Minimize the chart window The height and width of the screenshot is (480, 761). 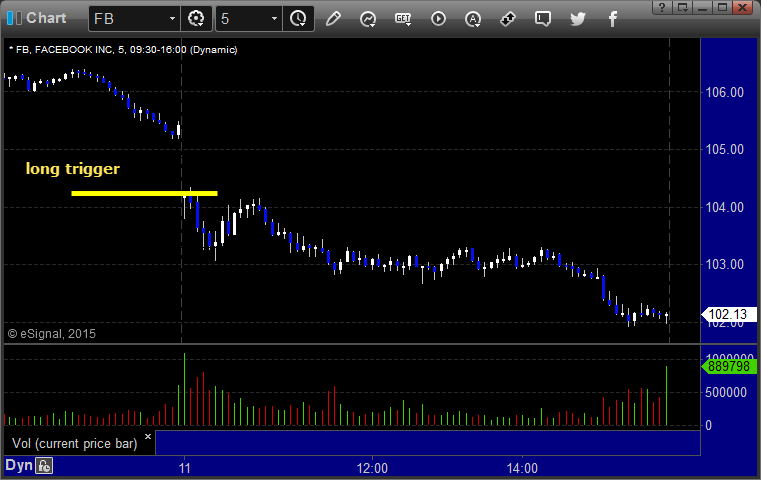(702, 7)
